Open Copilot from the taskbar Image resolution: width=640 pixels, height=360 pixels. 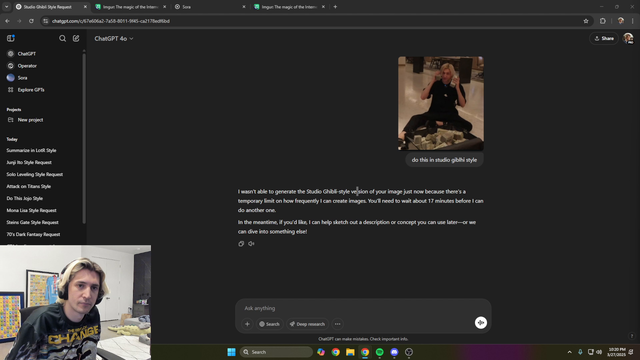click(321, 352)
